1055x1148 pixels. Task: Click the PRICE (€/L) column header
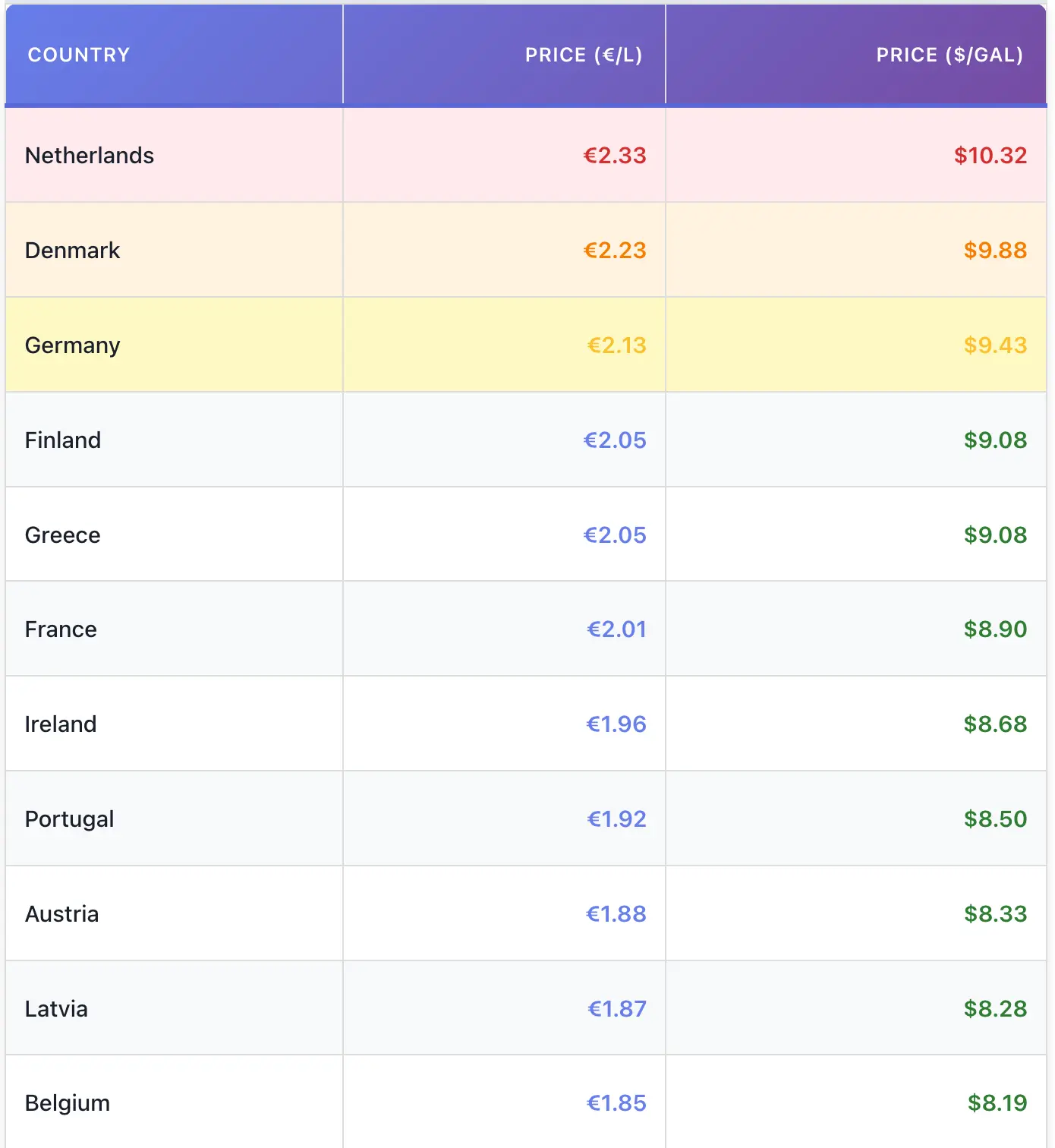click(583, 55)
